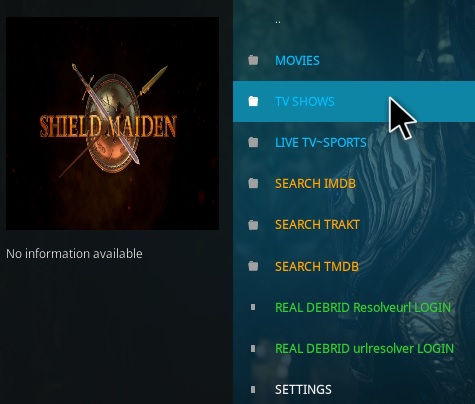The width and height of the screenshot is (475, 404).
Task: Click the small icon beside REAL DEBRID urlresolver LOGIN
Action: coord(253,348)
